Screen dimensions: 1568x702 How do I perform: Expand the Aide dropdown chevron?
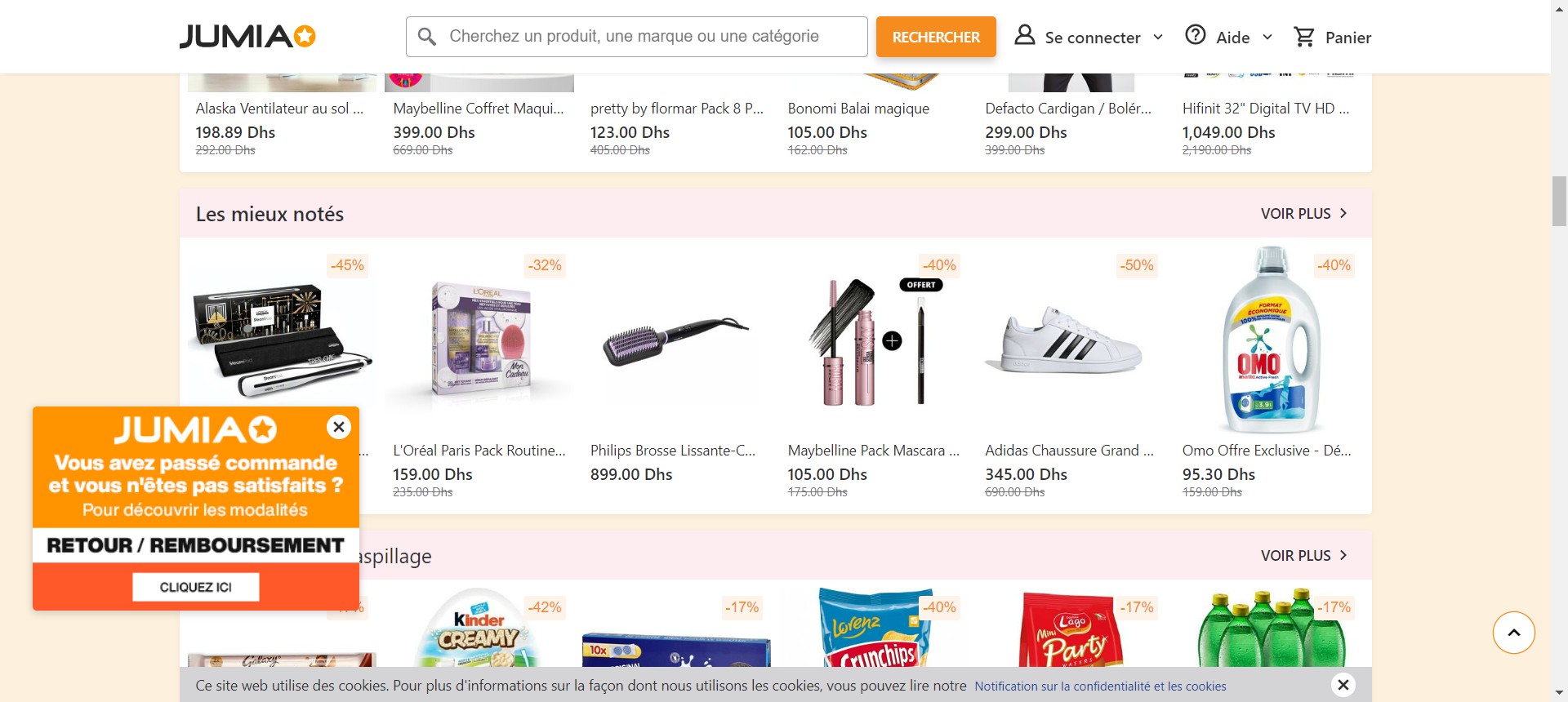click(1267, 38)
